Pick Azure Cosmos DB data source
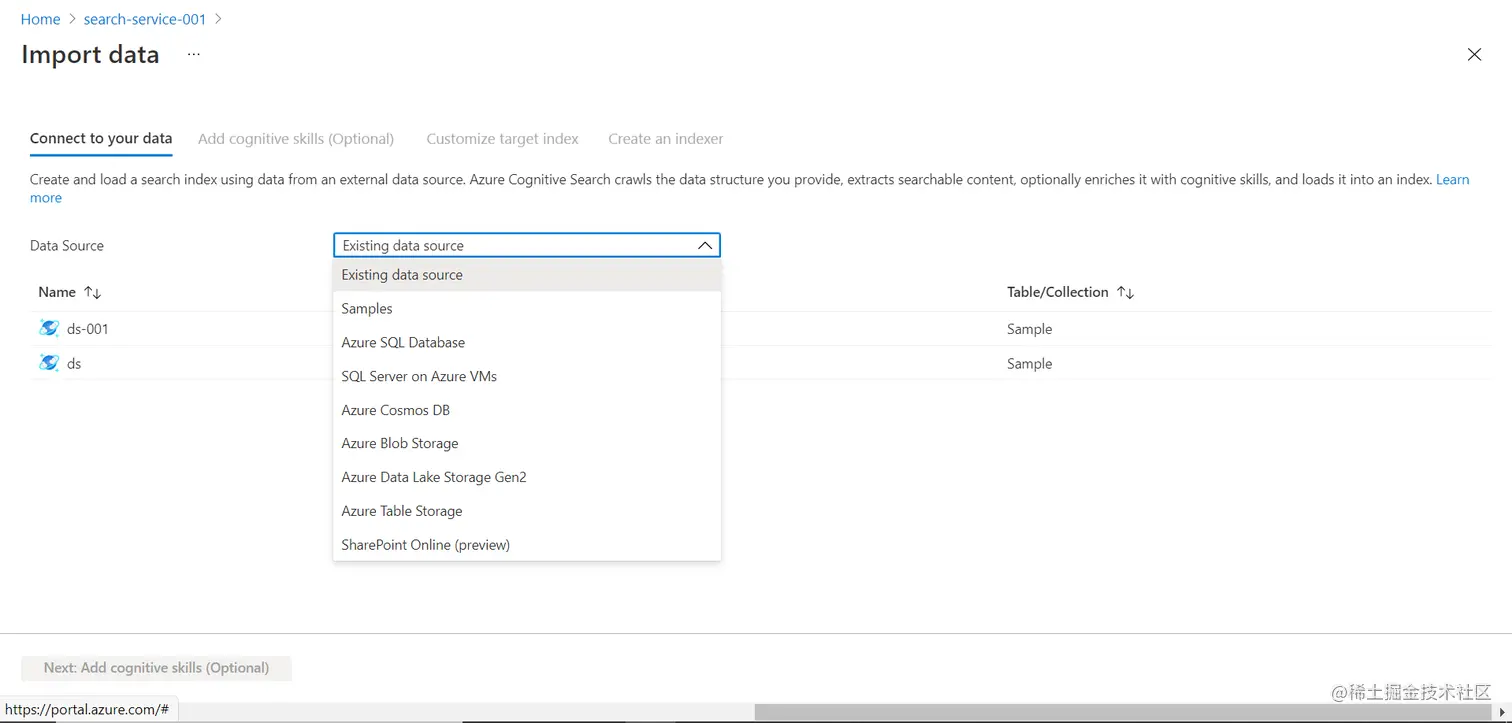 (527, 410)
